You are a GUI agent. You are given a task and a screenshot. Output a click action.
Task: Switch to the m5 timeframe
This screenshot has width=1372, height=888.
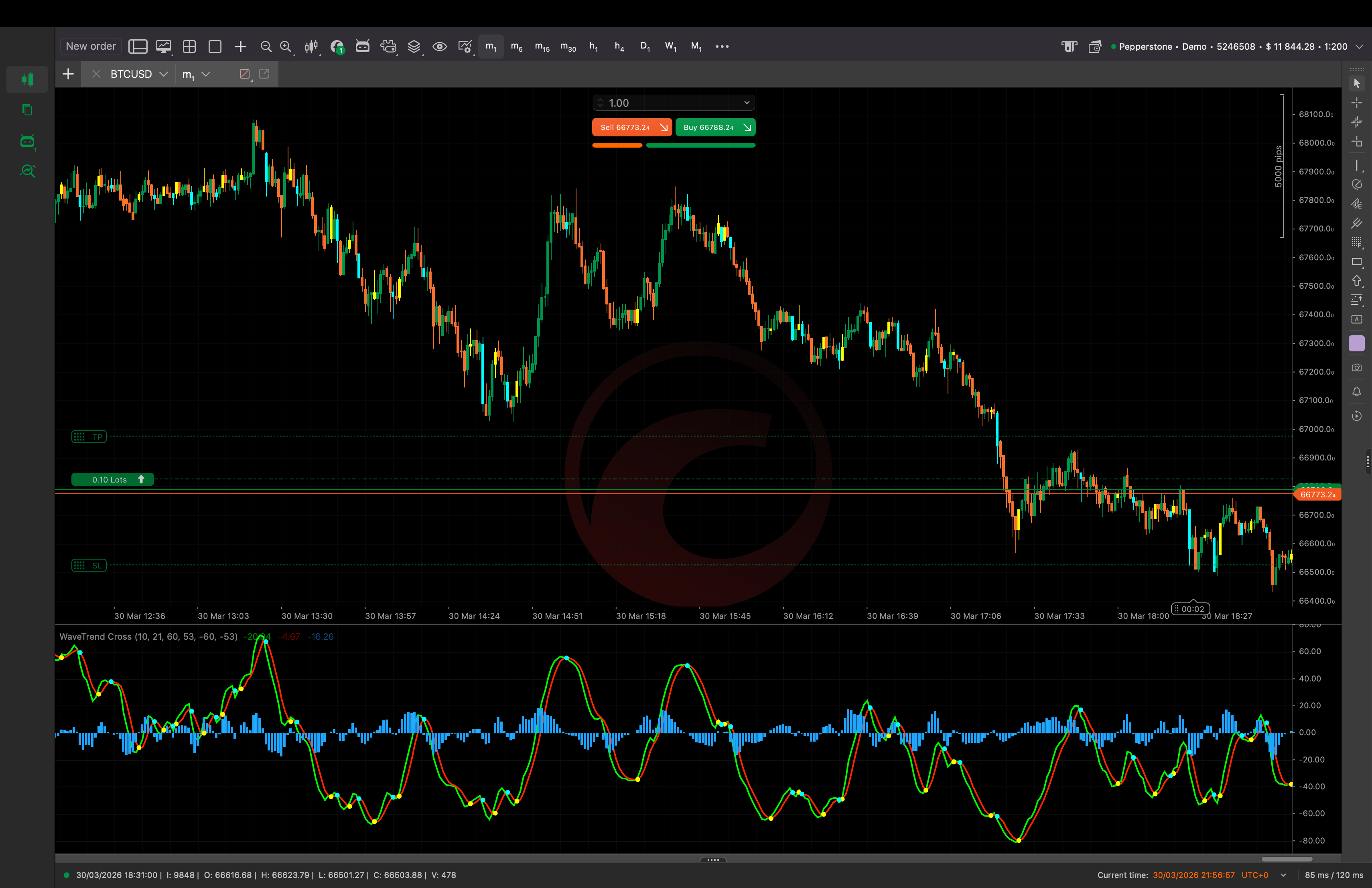(x=516, y=46)
